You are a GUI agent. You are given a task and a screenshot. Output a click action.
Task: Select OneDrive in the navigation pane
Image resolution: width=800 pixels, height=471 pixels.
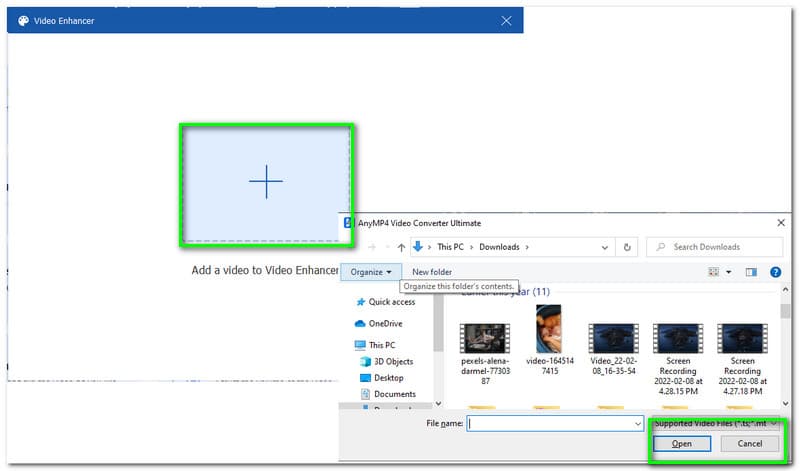[385, 324]
